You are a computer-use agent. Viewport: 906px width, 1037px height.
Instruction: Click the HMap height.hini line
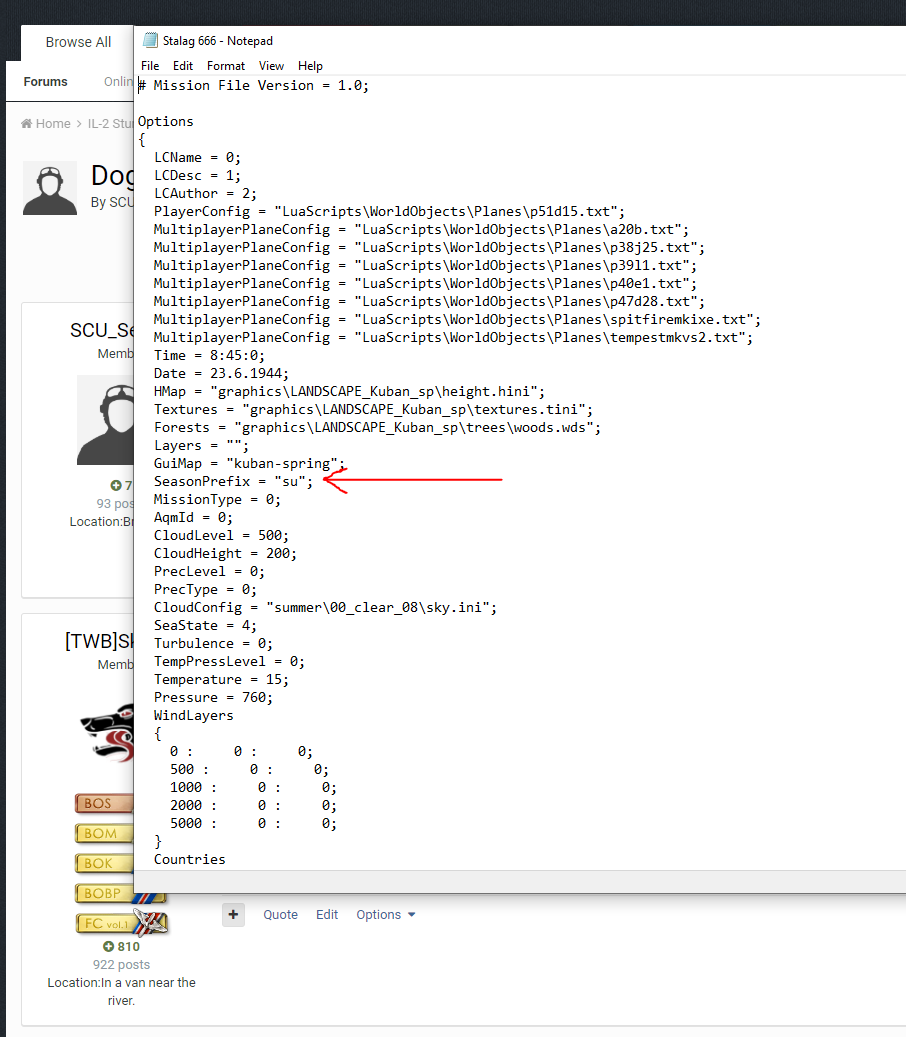349,392
